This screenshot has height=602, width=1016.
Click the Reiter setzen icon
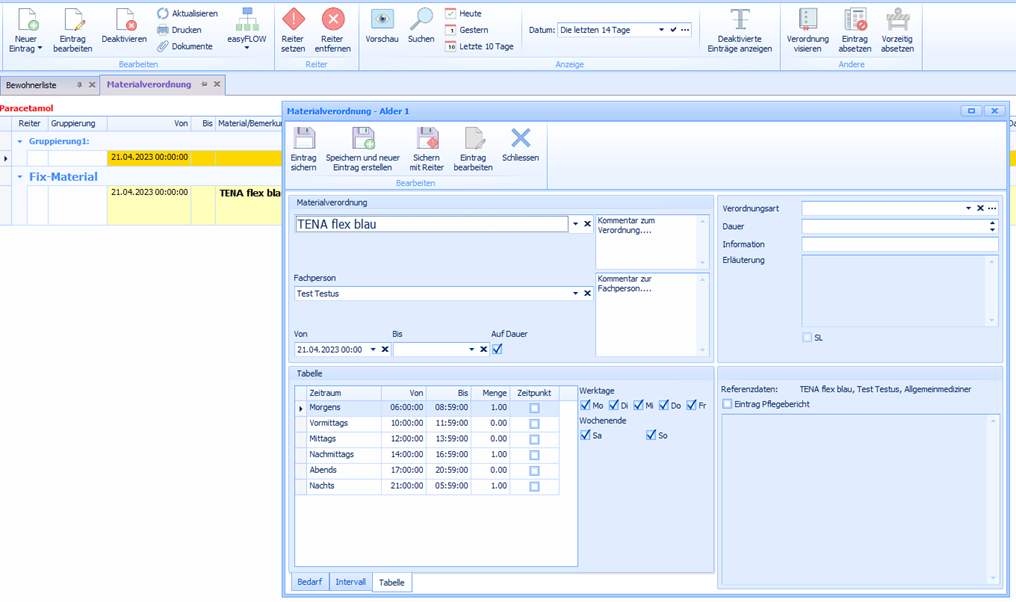point(293,20)
